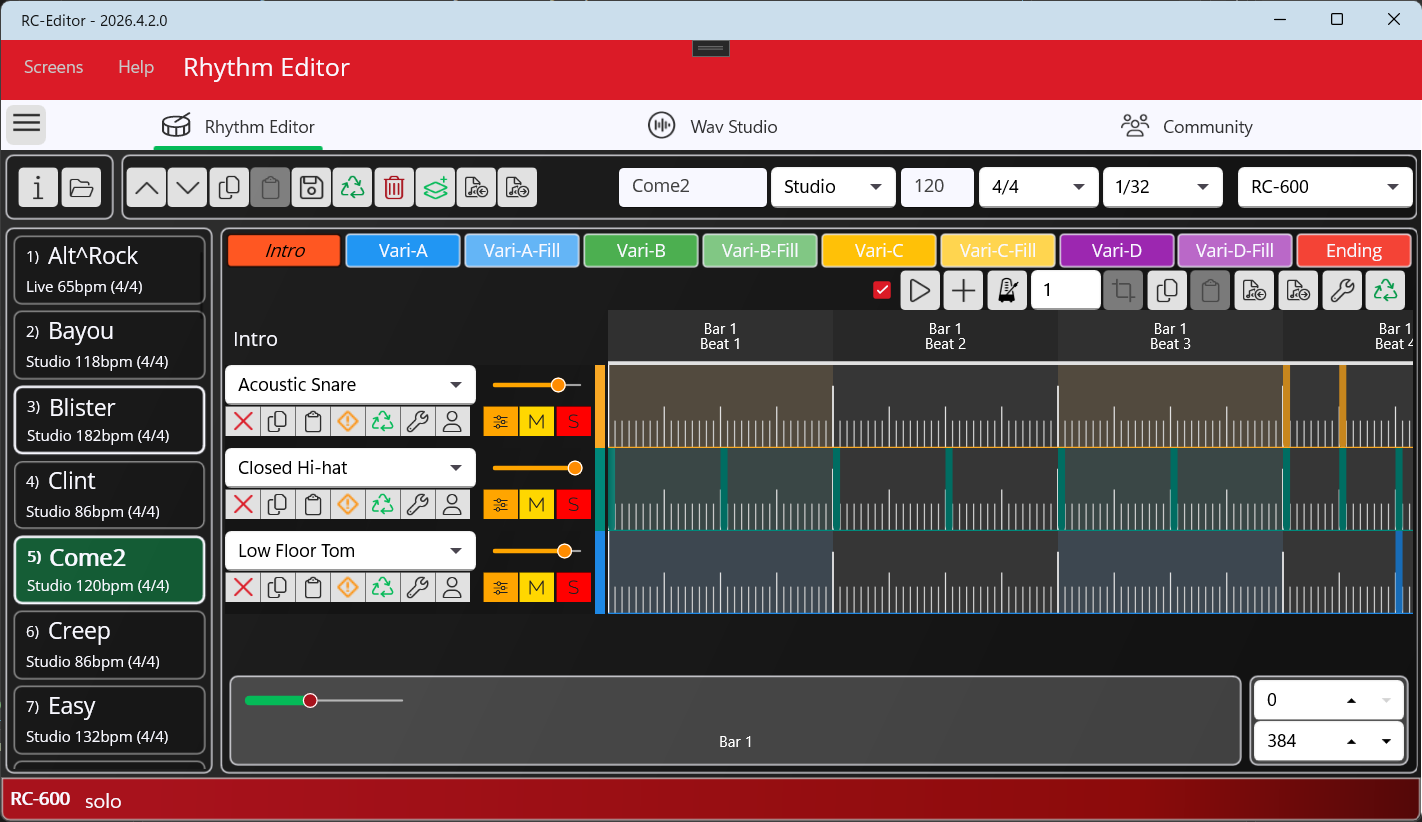Expand the Low Floor Tom instrument dropdown

[x=350, y=551]
